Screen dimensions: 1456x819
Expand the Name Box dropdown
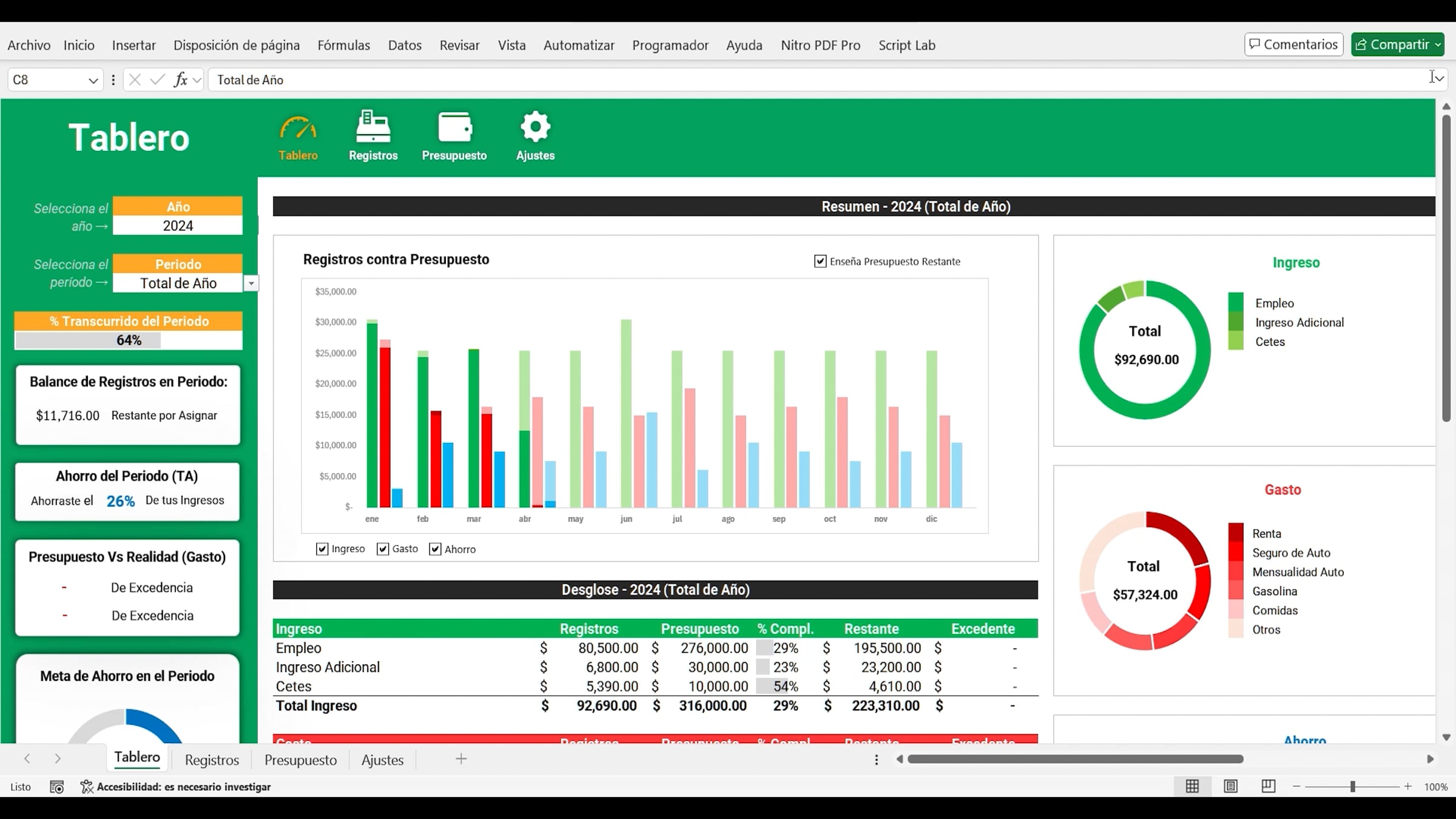tap(94, 79)
